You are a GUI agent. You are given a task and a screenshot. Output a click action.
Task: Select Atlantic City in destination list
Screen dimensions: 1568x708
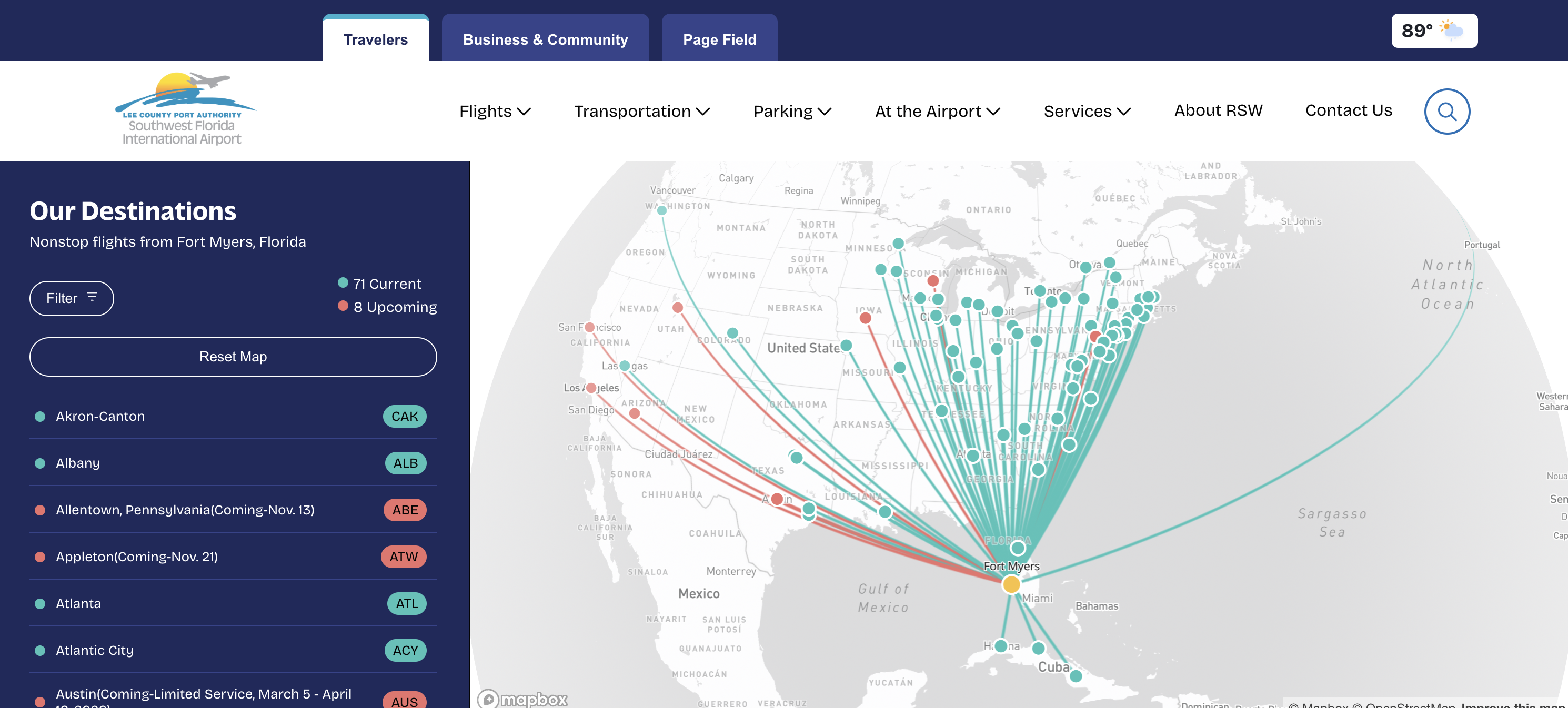click(x=94, y=650)
